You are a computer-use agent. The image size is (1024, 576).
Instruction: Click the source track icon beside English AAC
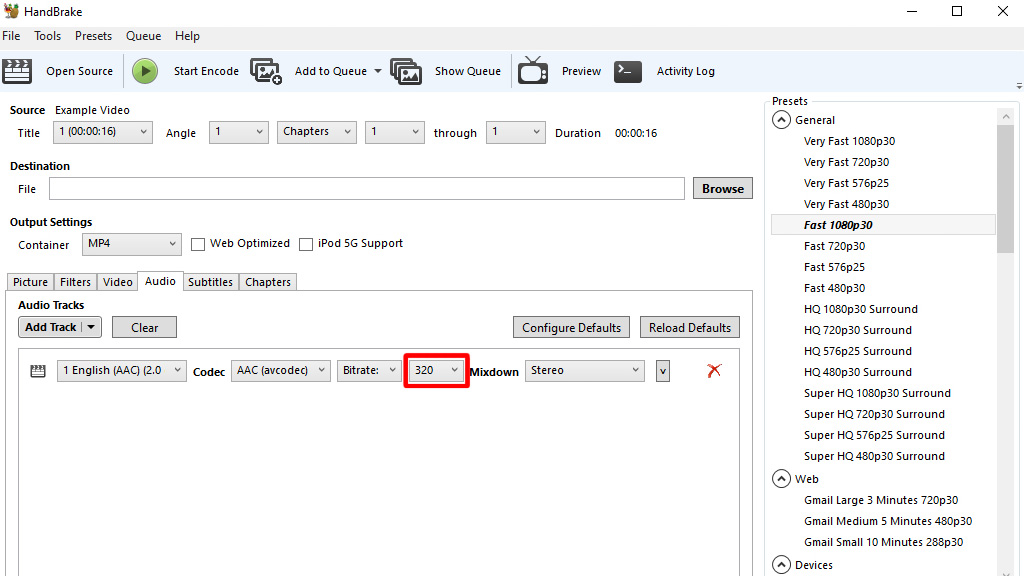click(37, 370)
